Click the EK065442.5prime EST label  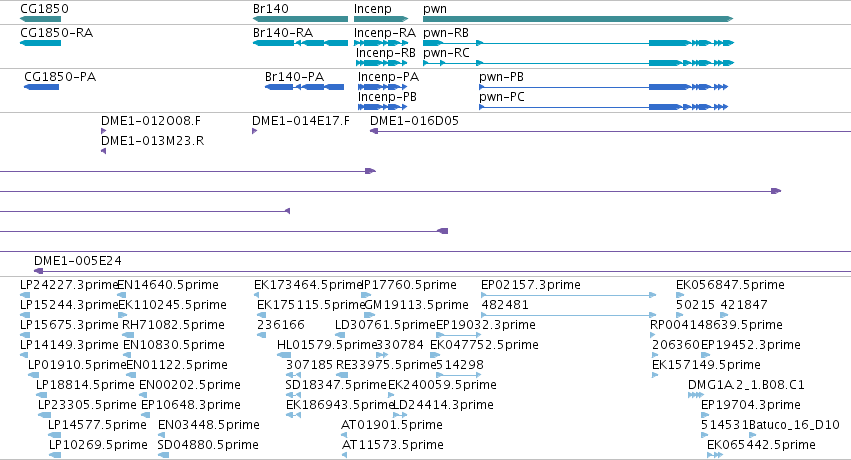coord(761,445)
